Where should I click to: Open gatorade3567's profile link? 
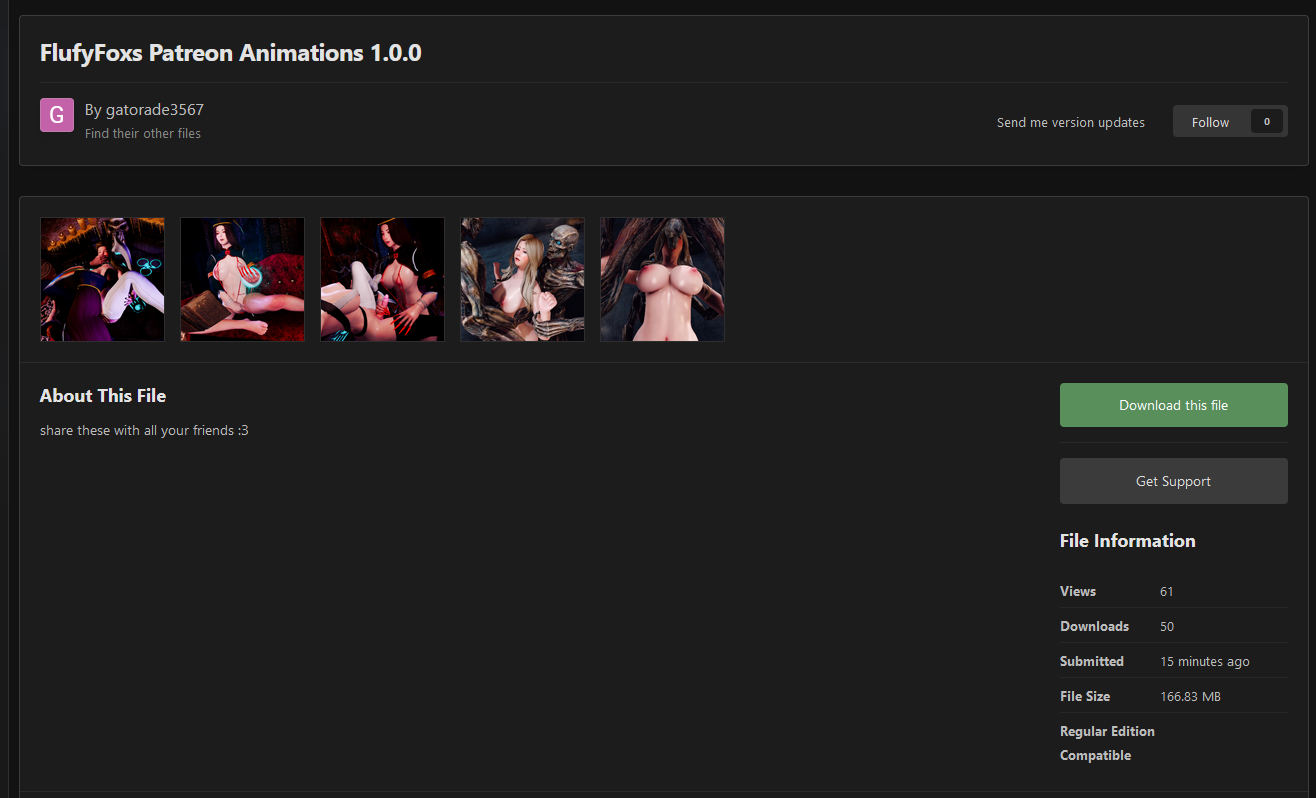[155, 109]
